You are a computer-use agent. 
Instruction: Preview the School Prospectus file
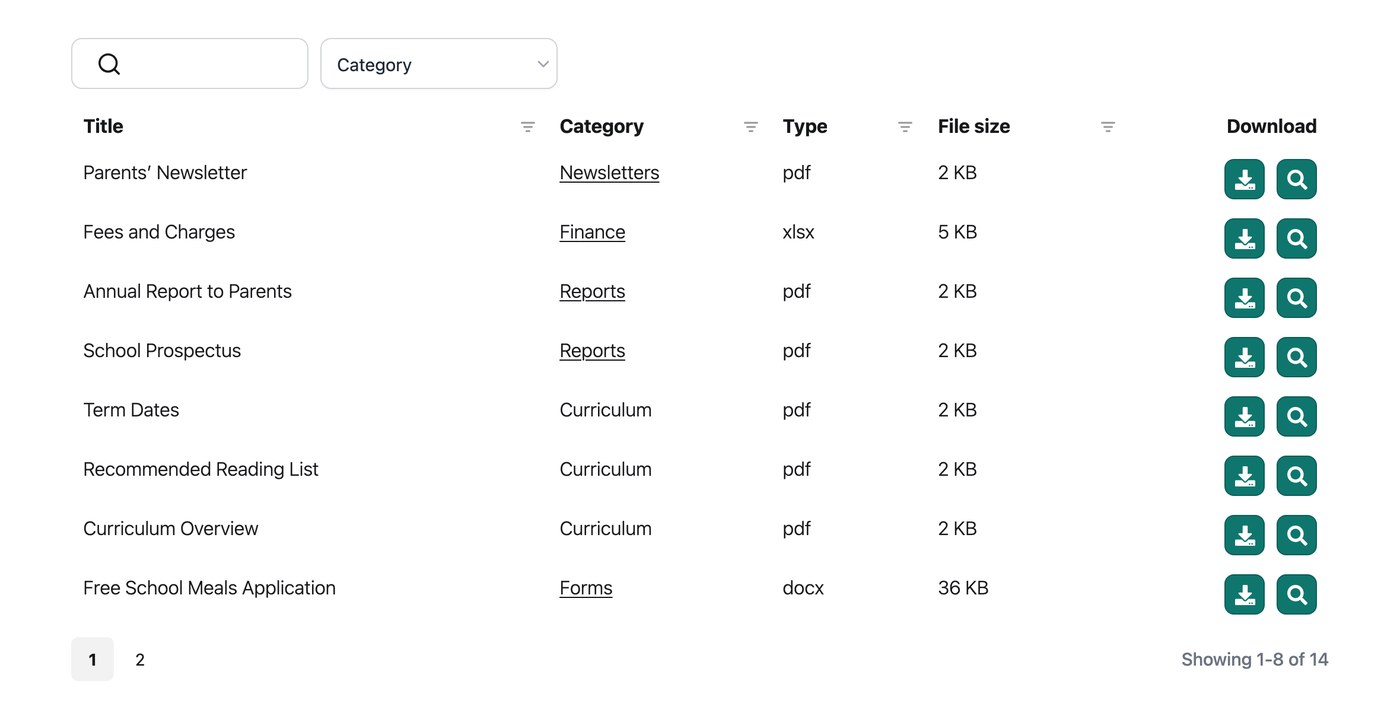coord(1296,357)
